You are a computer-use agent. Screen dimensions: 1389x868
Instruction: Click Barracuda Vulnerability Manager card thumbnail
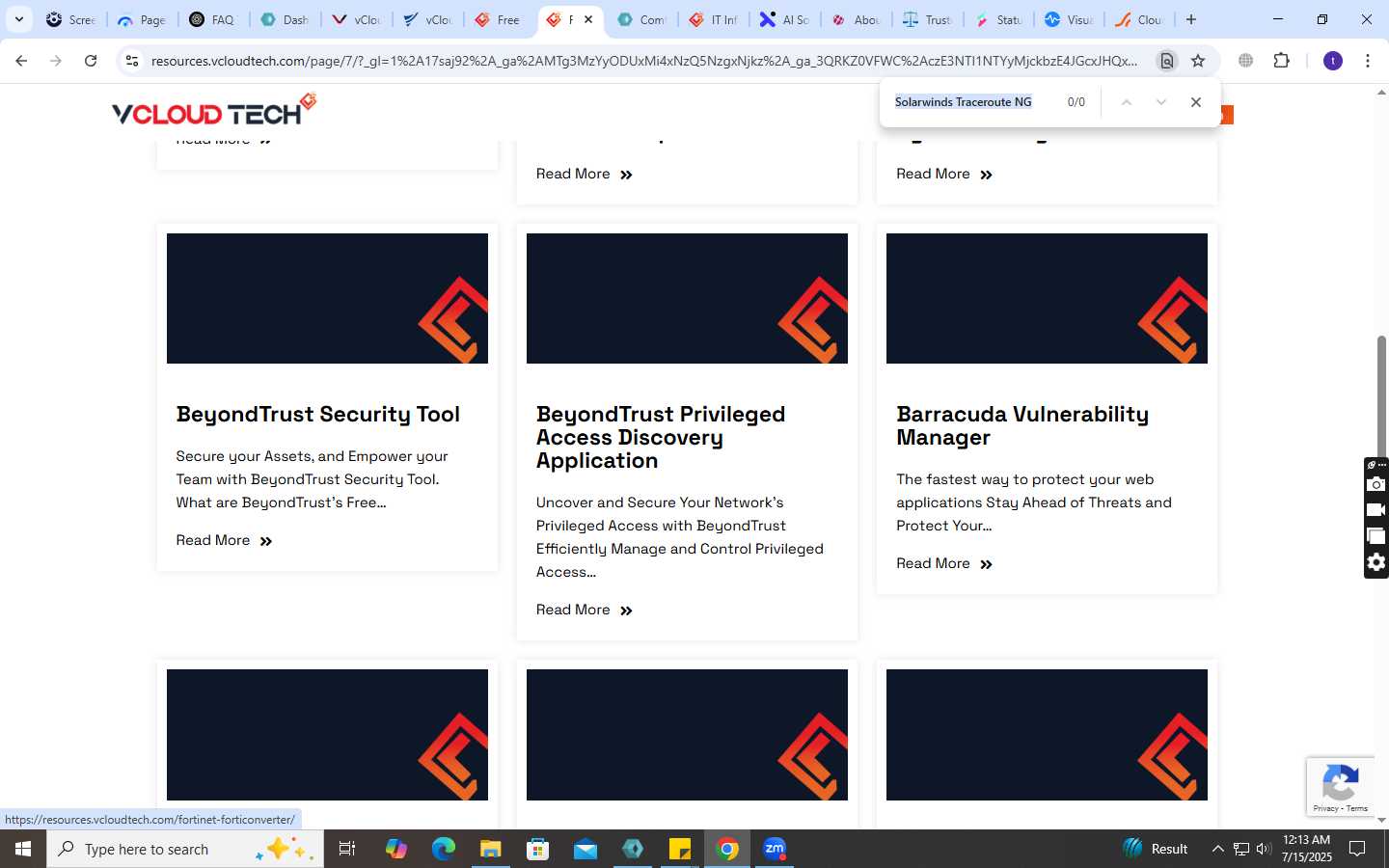point(1047,298)
